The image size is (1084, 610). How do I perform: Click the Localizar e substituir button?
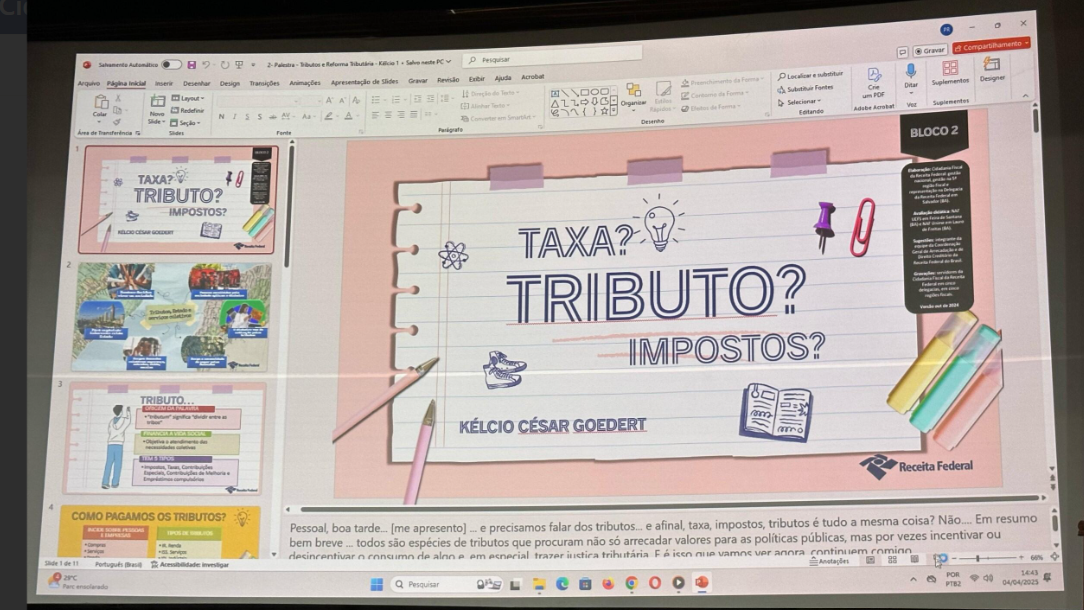[x=809, y=75]
